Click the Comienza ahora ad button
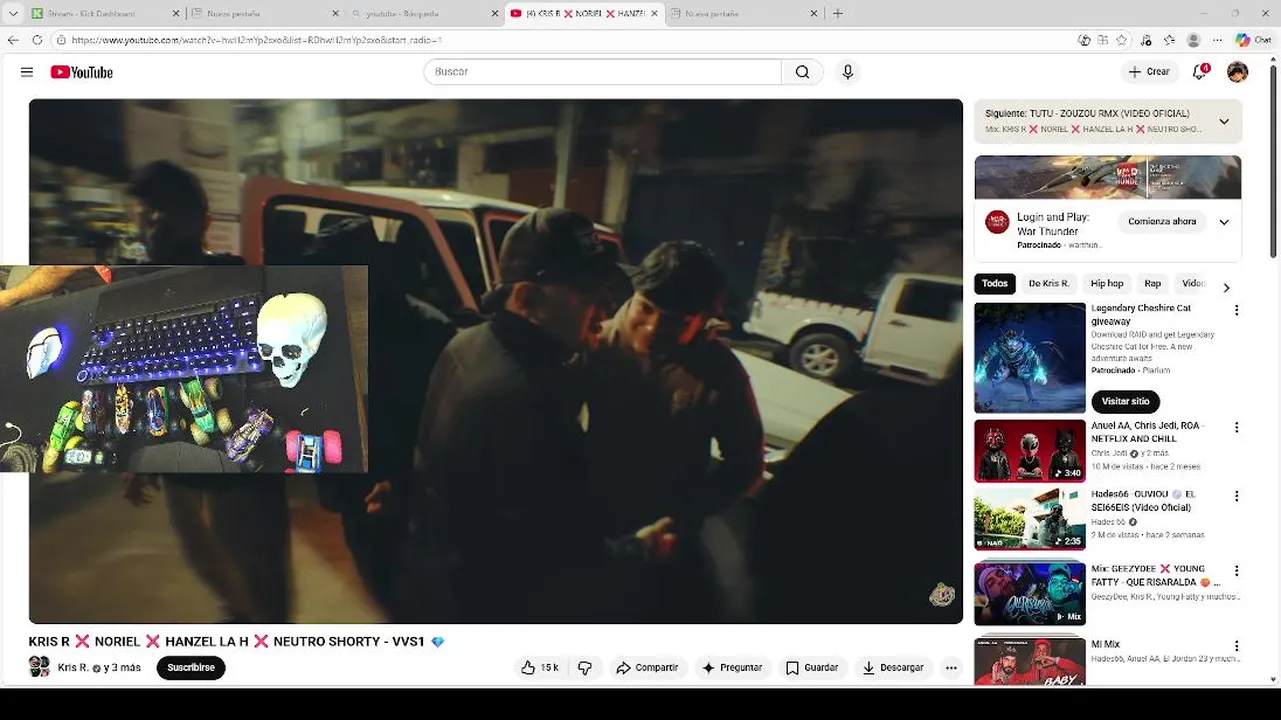The width and height of the screenshot is (1281, 720). [1162, 222]
